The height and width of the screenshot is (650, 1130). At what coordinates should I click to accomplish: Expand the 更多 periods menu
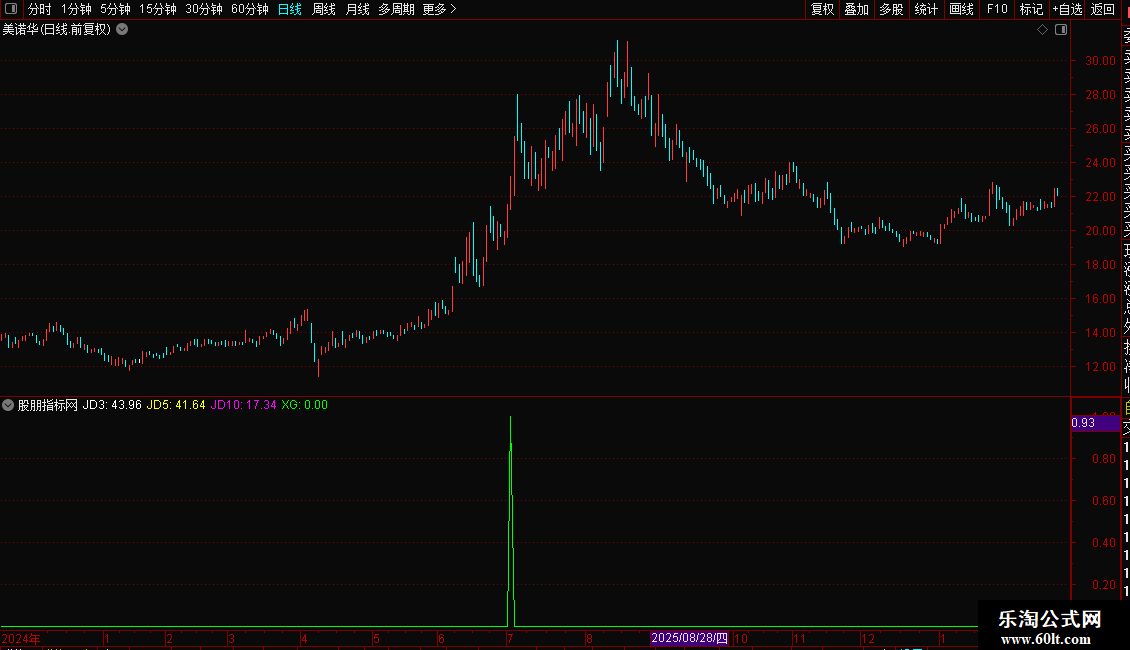pos(440,9)
